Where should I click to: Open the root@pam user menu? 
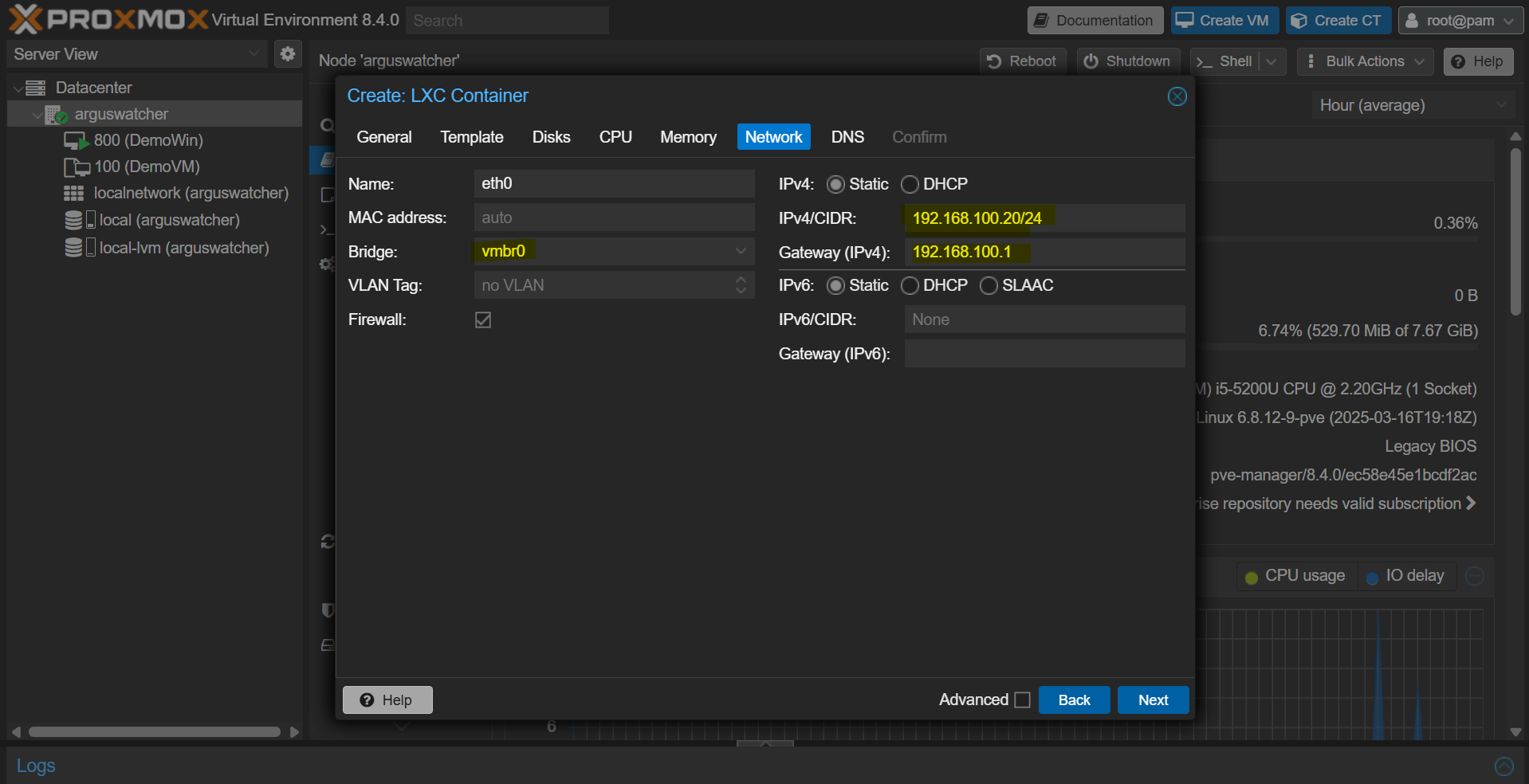1460,21
